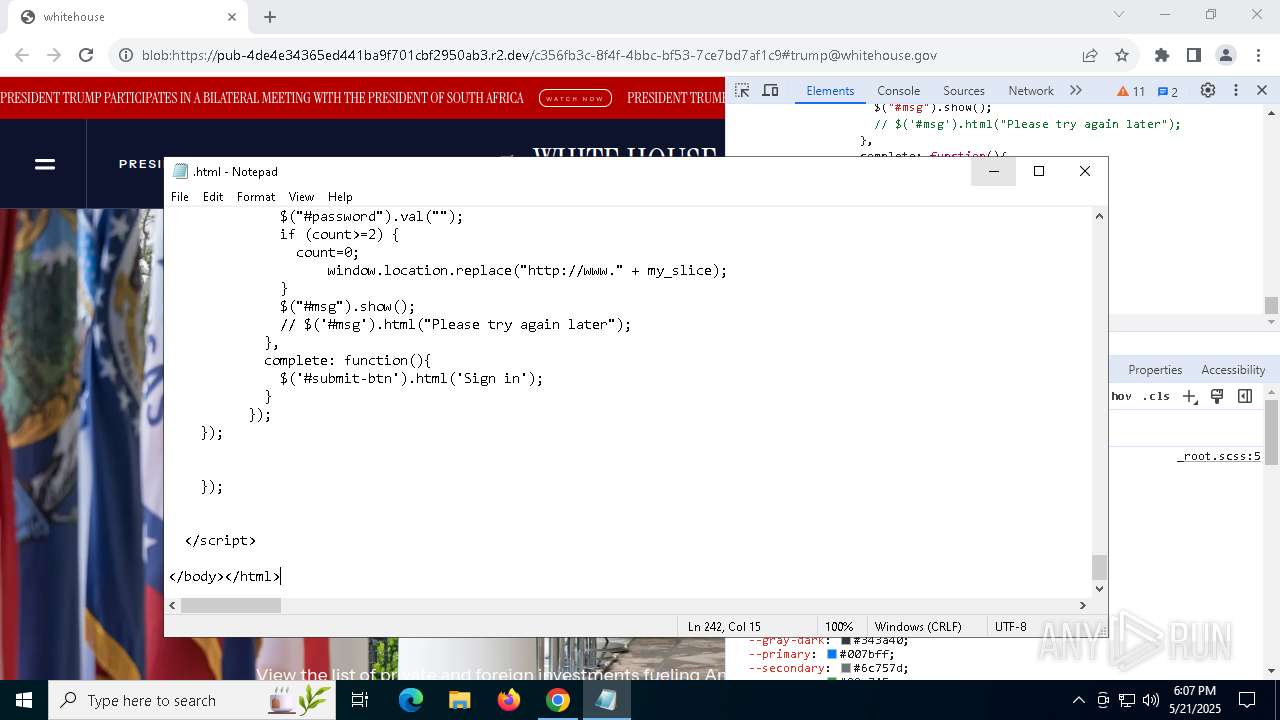Switch to the Console tab
This screenshot has height=720, width=1280.
coord(898,90)
